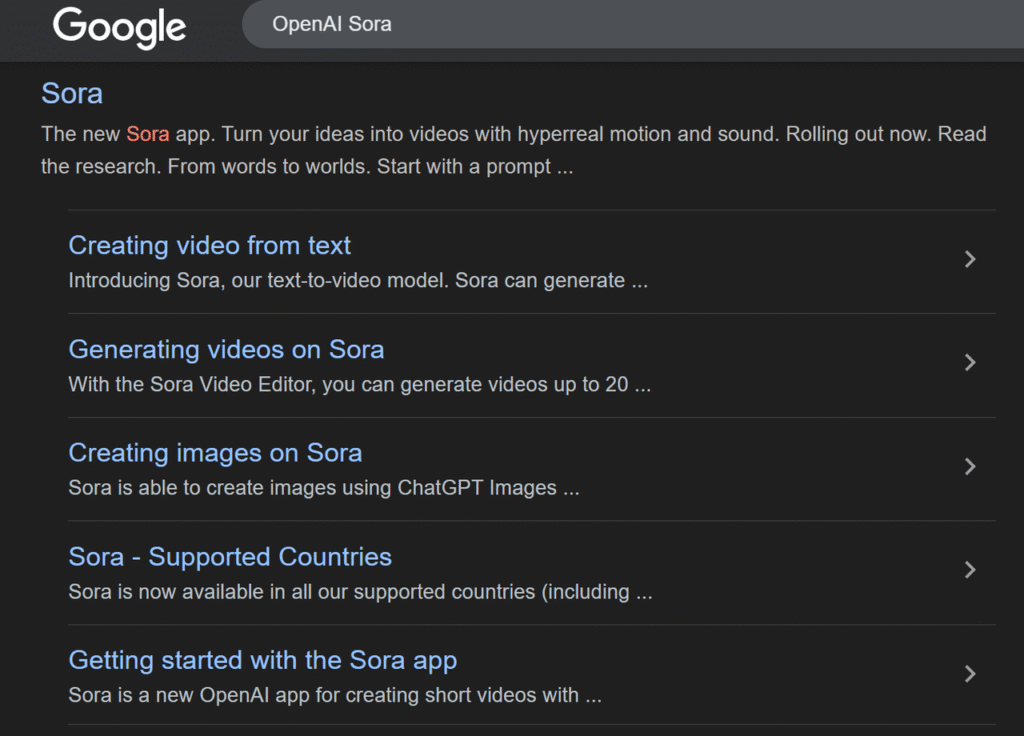Open the Creating images on Sora link
The image size is (1024, 736).
tap(215, 453)
